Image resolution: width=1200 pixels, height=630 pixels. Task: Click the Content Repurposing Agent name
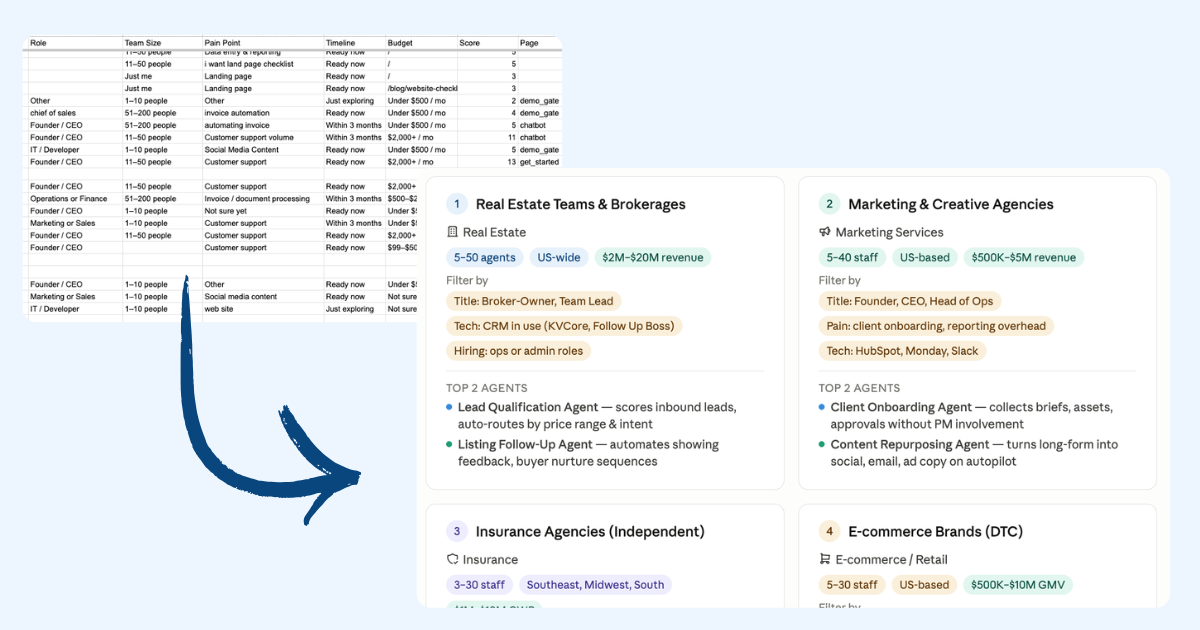pos(910,444)
